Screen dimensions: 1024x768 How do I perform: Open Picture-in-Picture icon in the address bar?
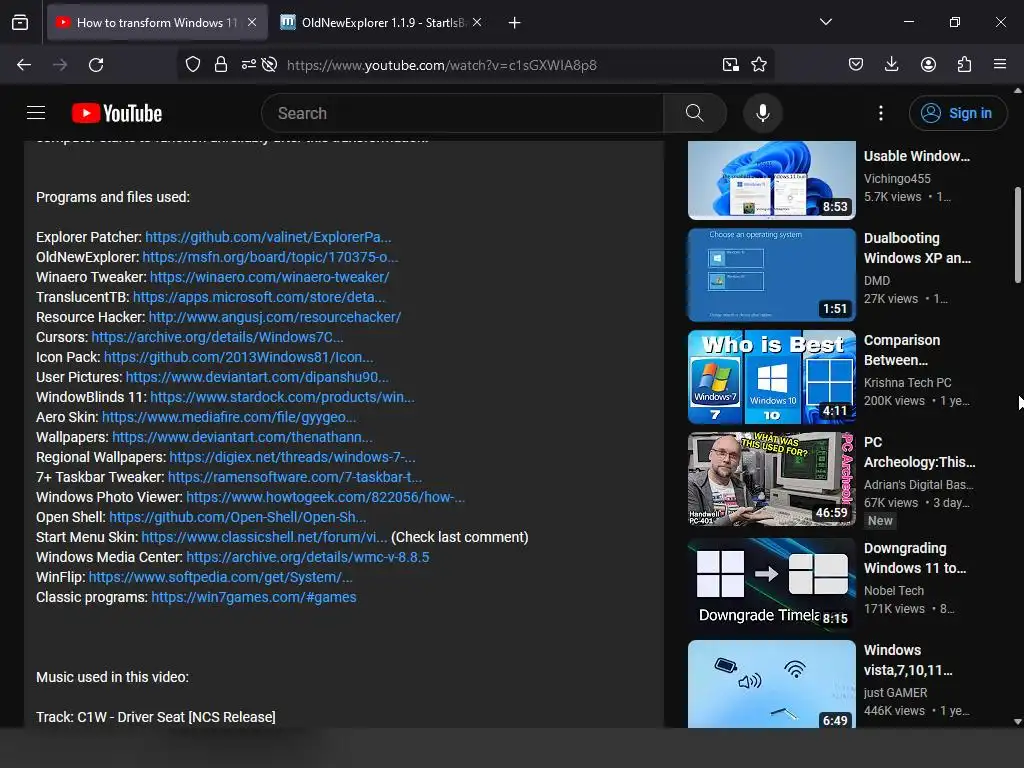pos(731,65)
